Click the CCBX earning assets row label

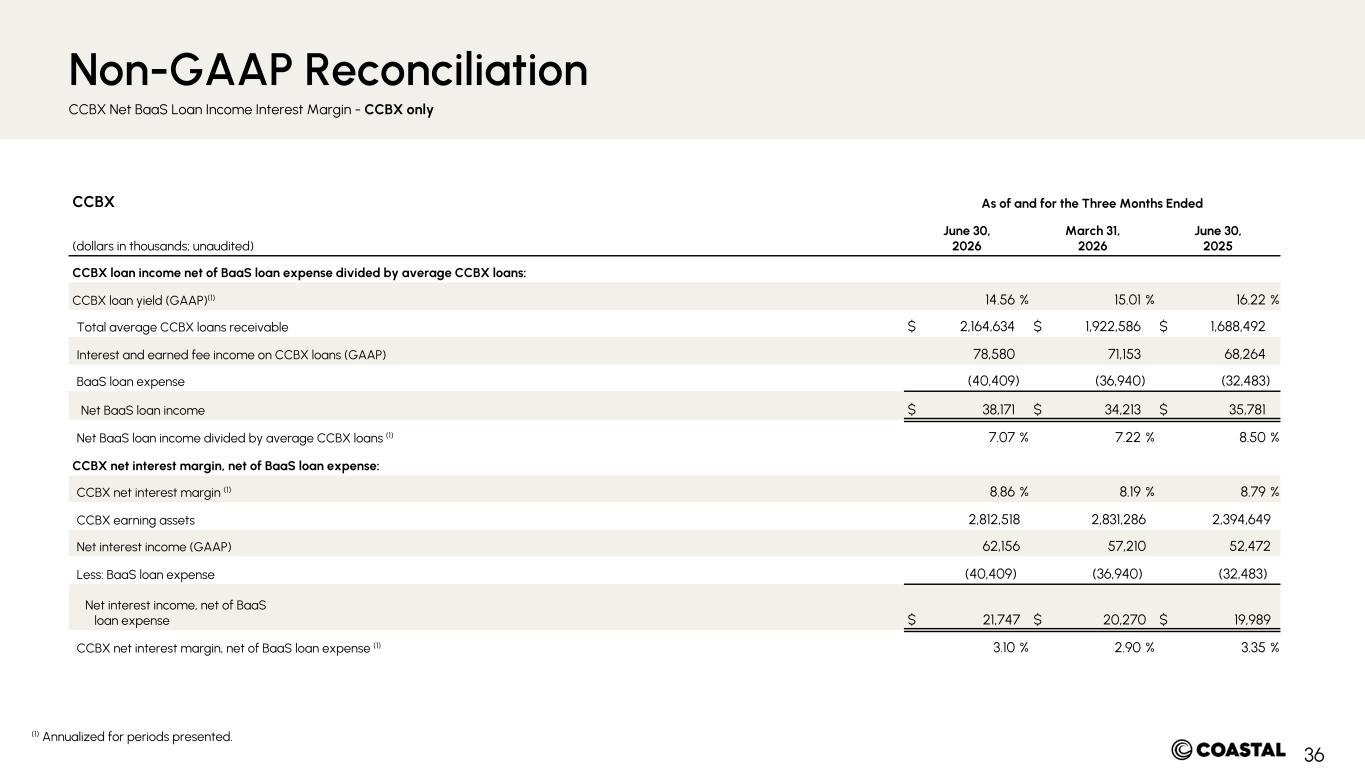[135, 520]
